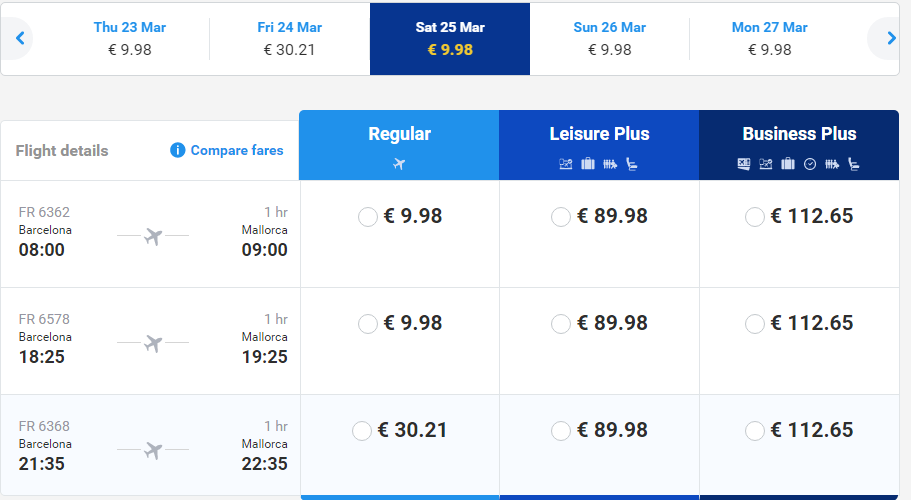Screen dimensions: 911x500
Task: Select the Sun 26 Mar date tab
Action: [x=609, y=38]
